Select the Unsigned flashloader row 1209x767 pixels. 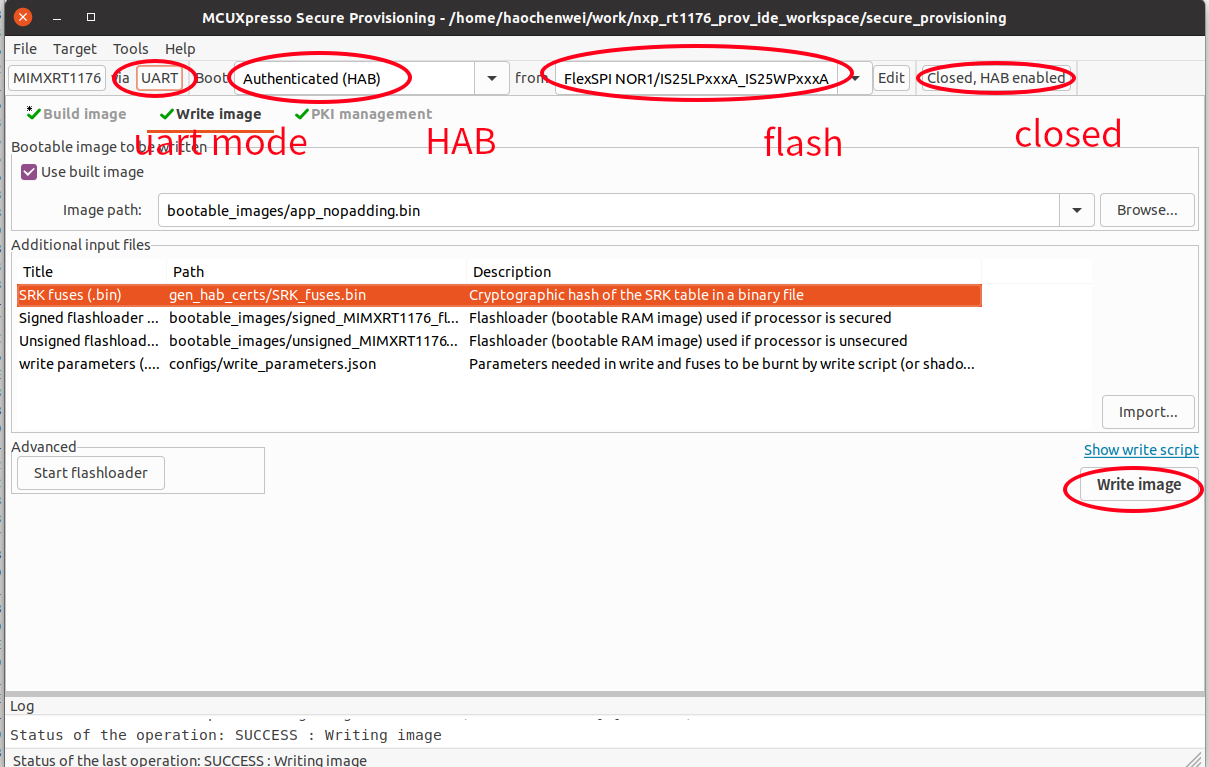499,341
